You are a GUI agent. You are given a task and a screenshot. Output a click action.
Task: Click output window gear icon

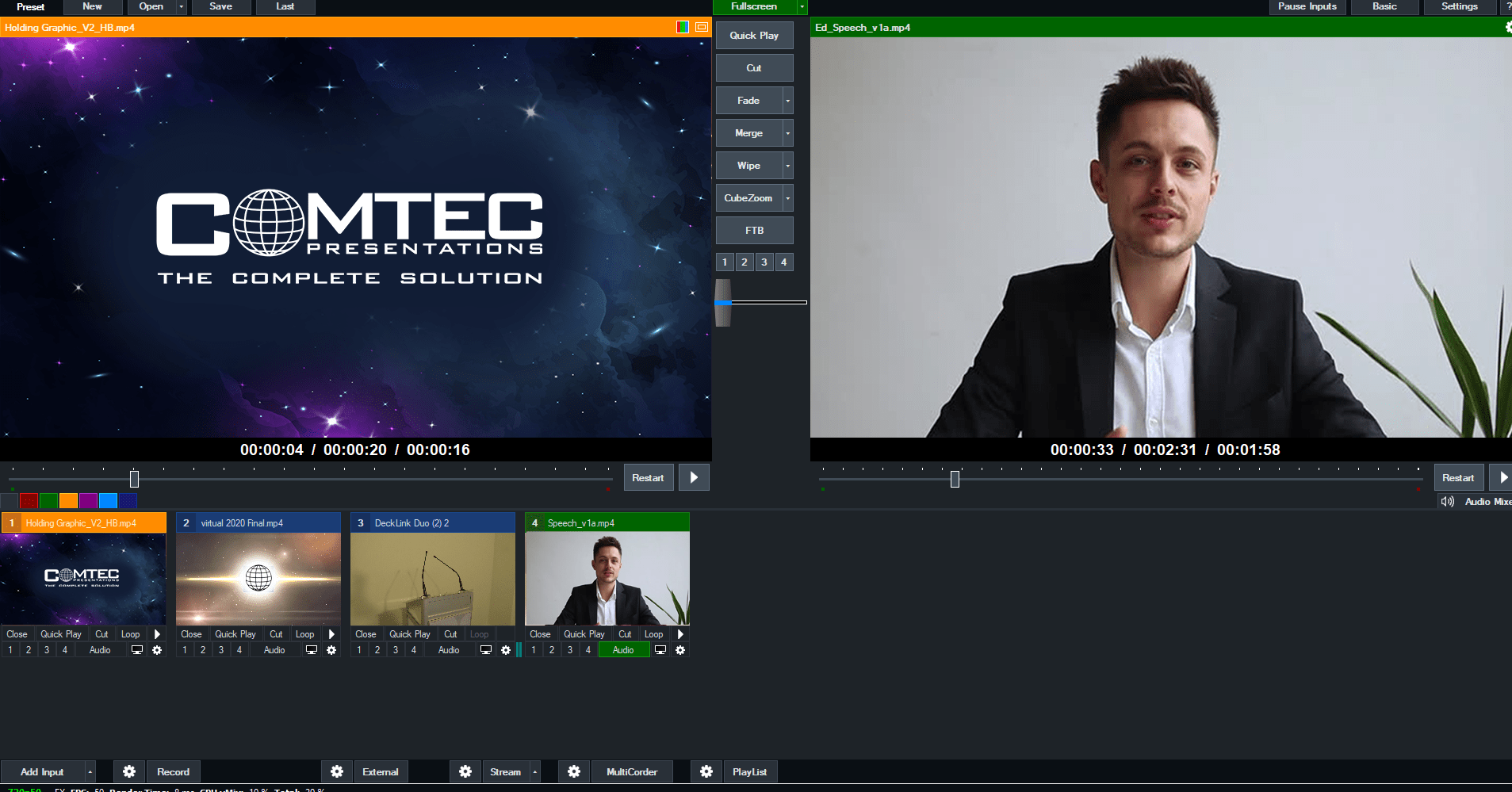coord(1508,27)
